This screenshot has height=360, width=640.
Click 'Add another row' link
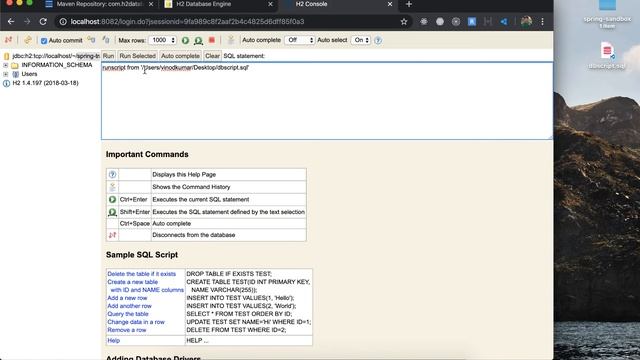(x=129, y=306)
